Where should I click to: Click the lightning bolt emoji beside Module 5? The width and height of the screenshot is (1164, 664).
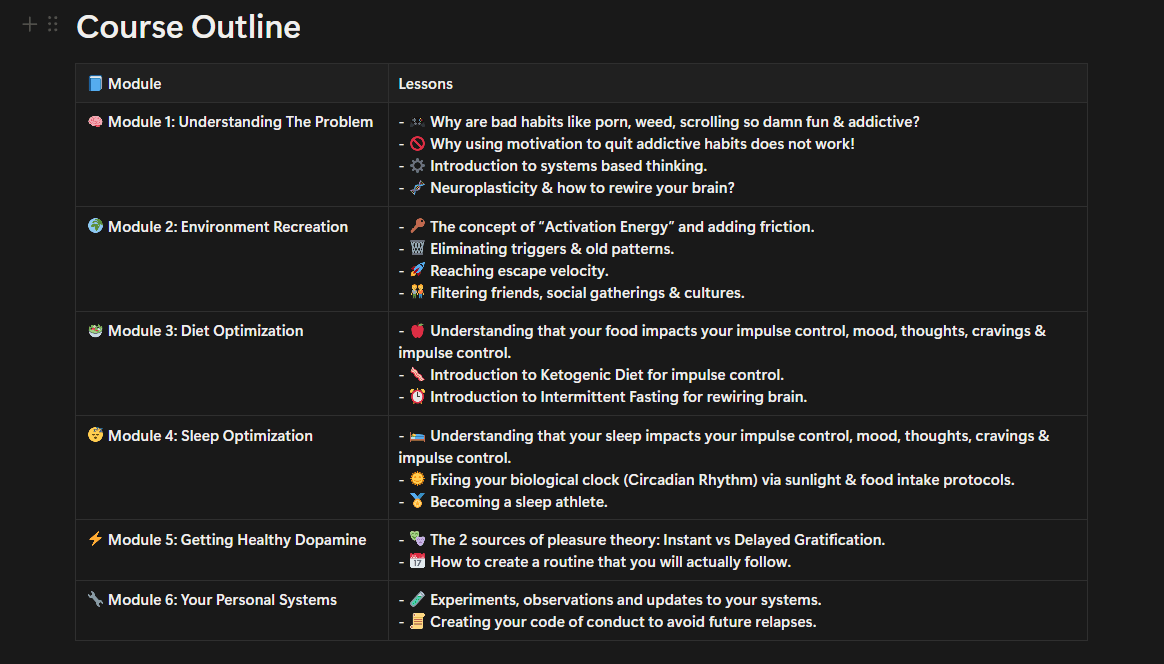tap(95, 540)
